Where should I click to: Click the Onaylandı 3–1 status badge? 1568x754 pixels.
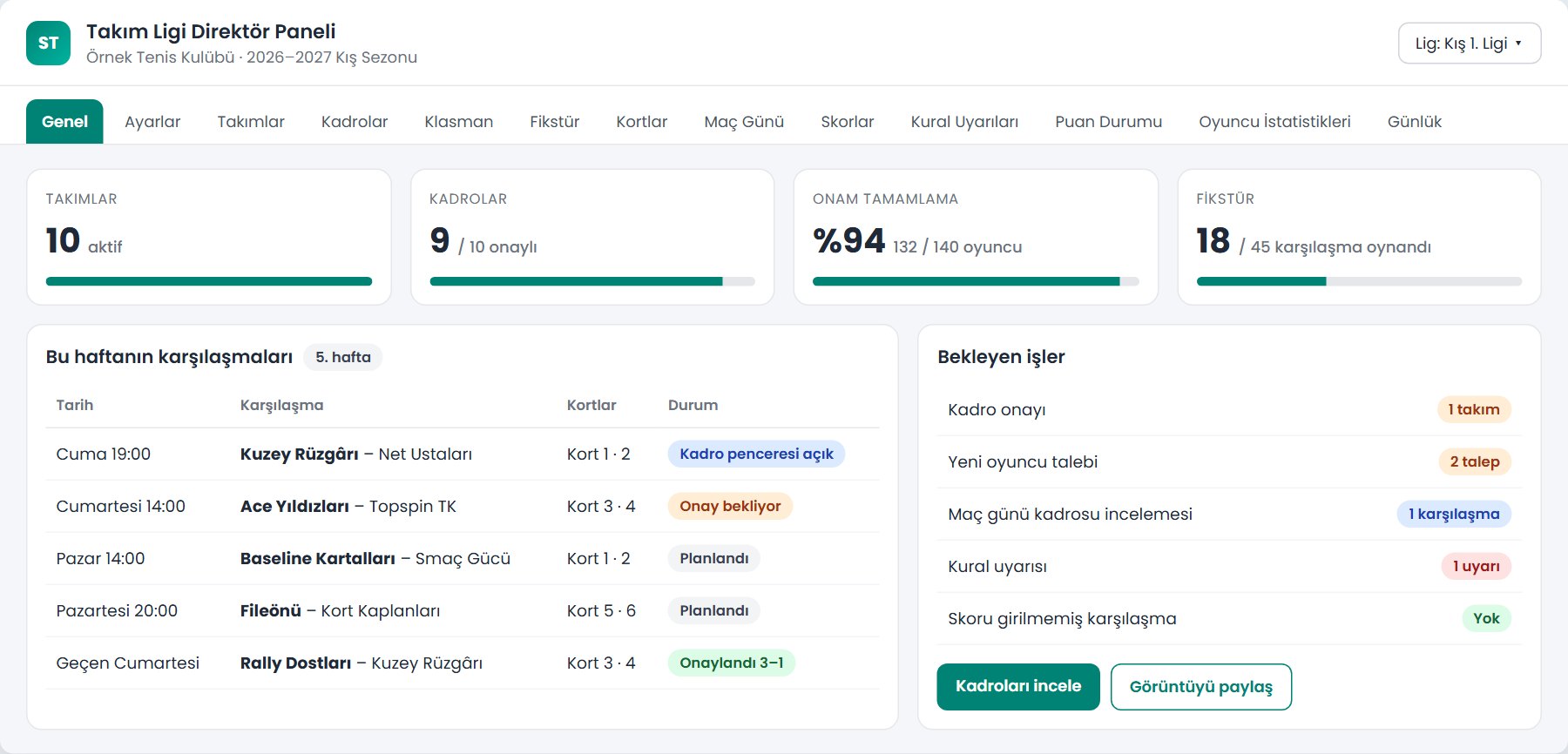point(732,663)
